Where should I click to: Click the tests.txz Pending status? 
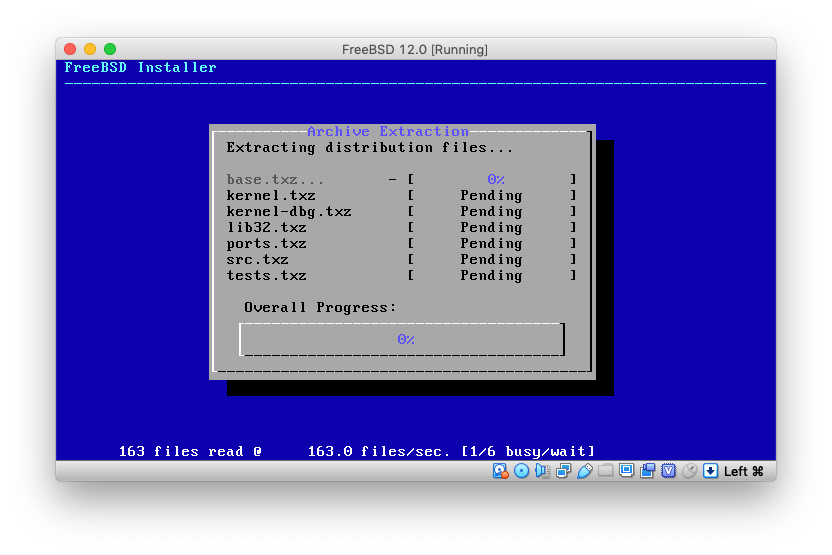(491, 276)
